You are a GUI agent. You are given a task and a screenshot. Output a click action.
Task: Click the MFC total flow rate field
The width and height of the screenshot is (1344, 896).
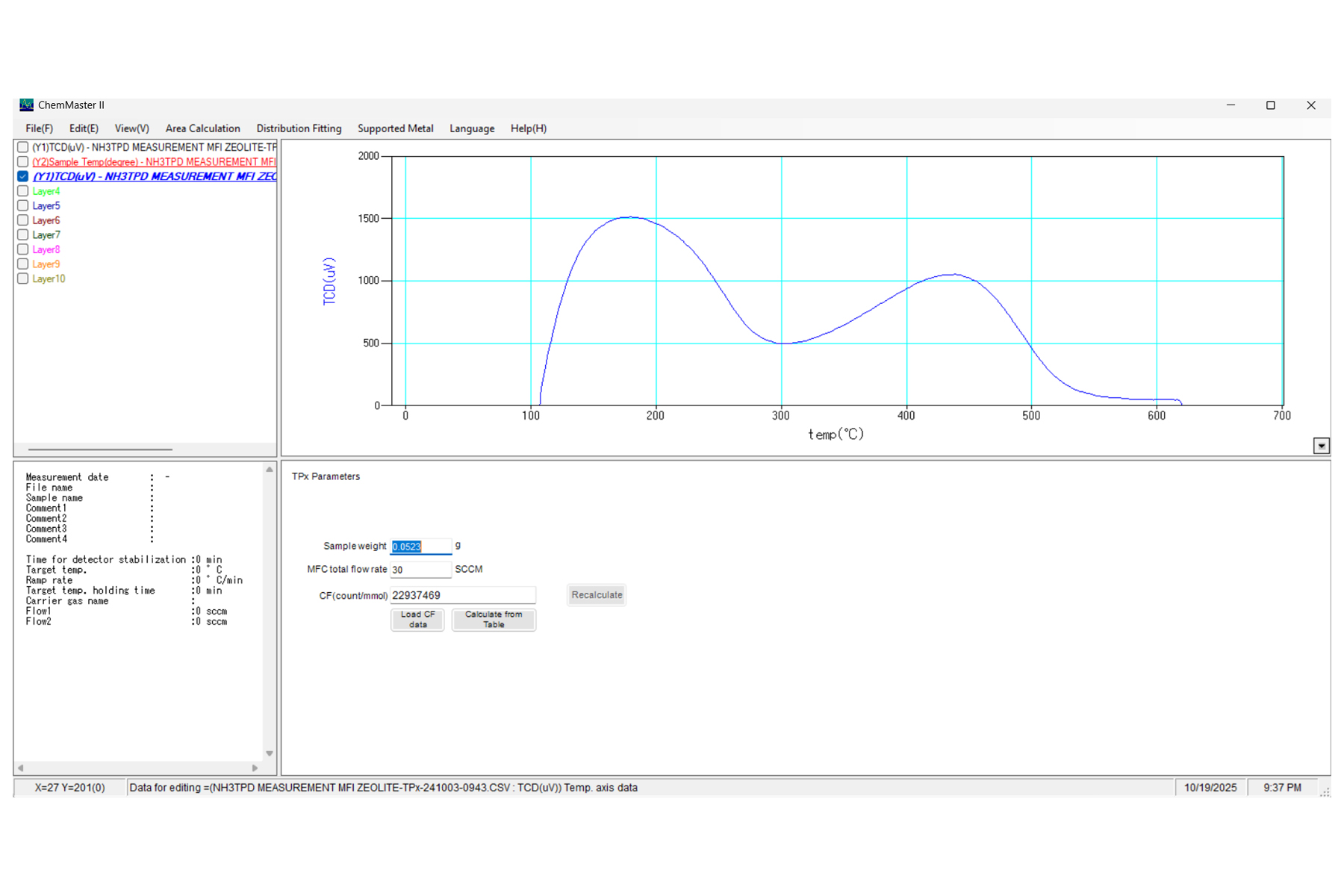[420, 570]
